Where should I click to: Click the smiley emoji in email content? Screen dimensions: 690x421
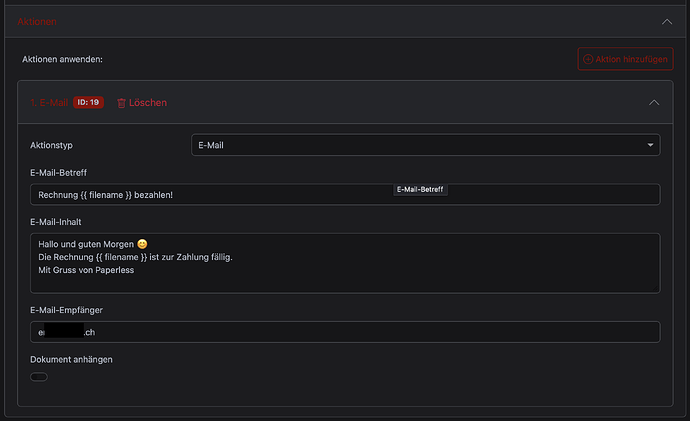pos(143,244)
